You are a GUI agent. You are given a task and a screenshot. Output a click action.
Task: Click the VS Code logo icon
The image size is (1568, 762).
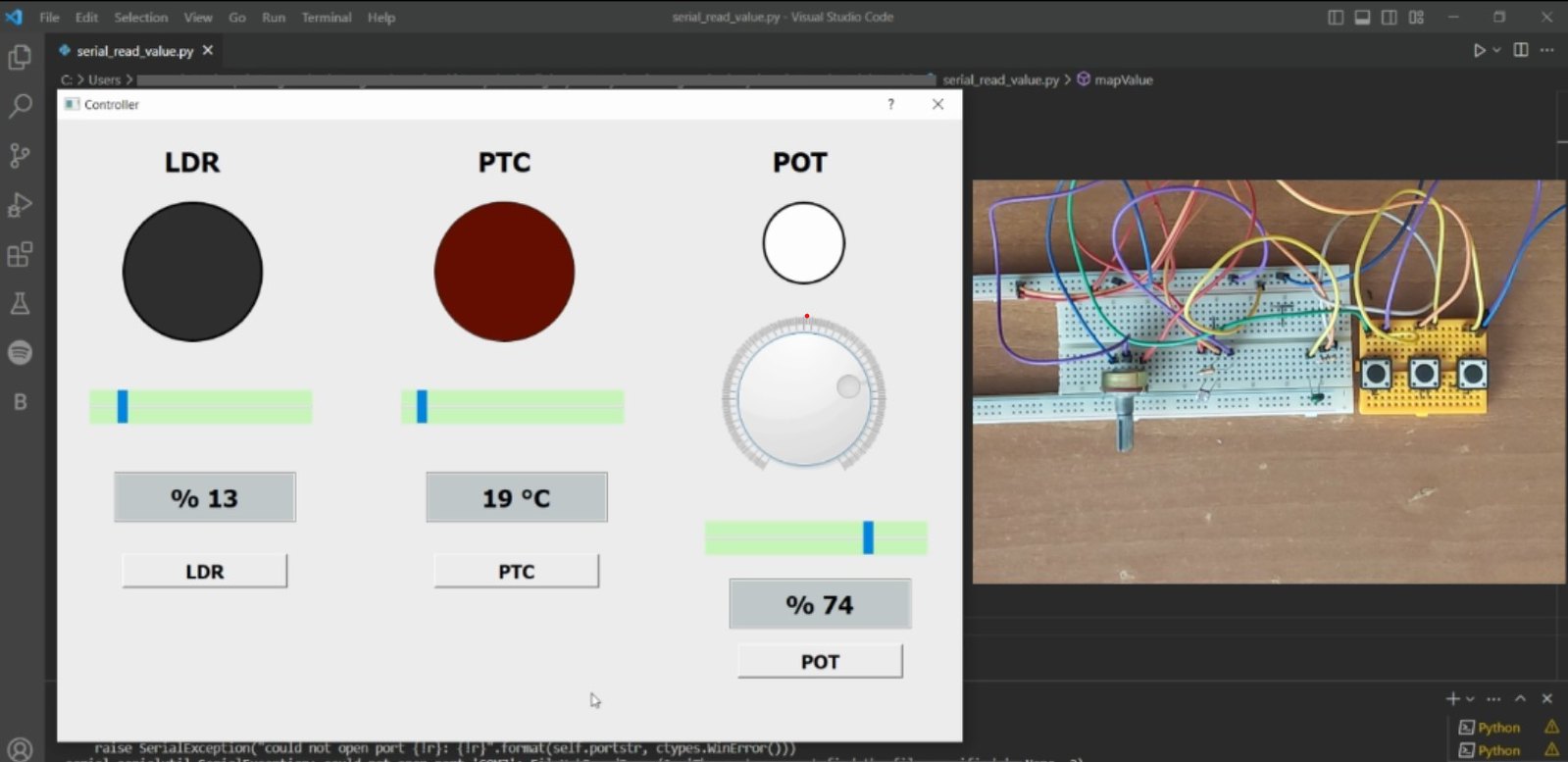[x=14, y=17]
